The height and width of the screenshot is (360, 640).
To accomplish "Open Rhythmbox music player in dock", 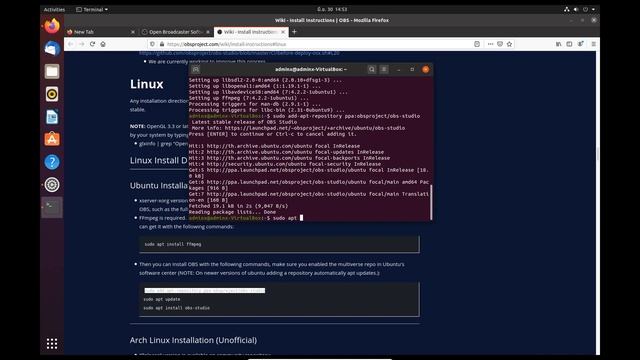I will pos(52,94).
